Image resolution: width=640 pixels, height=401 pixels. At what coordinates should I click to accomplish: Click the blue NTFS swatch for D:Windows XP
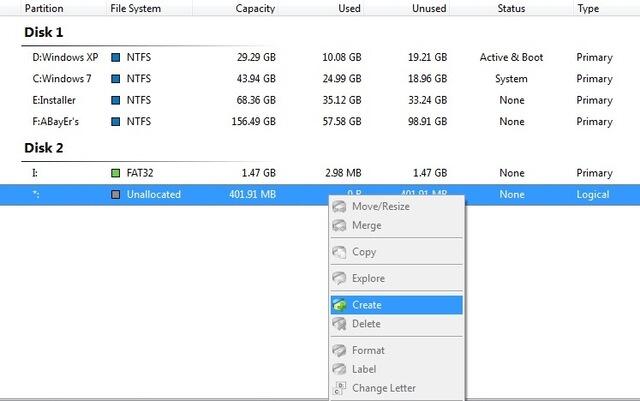coord(116,57)
